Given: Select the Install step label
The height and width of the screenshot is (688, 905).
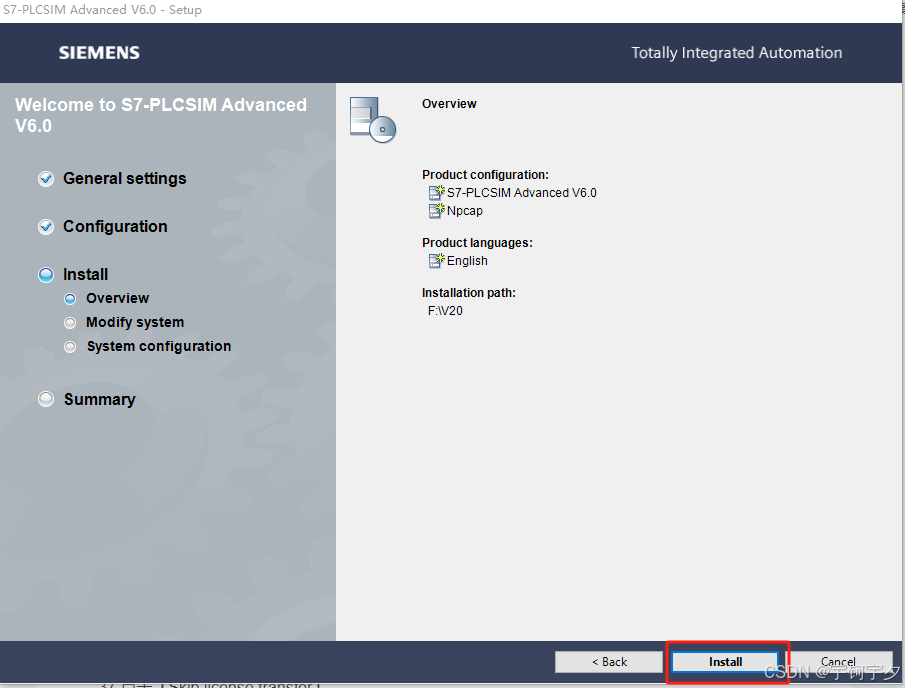Looking at the screenshot, I should point(85,274).
